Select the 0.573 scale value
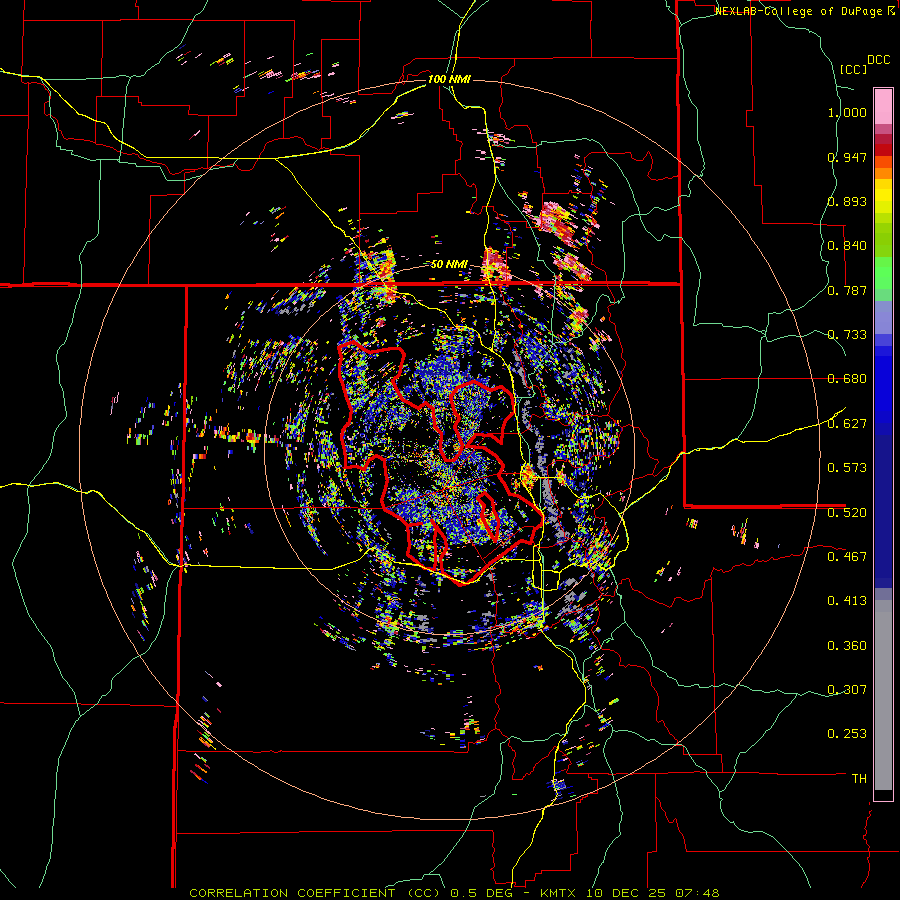 [847, 468]
